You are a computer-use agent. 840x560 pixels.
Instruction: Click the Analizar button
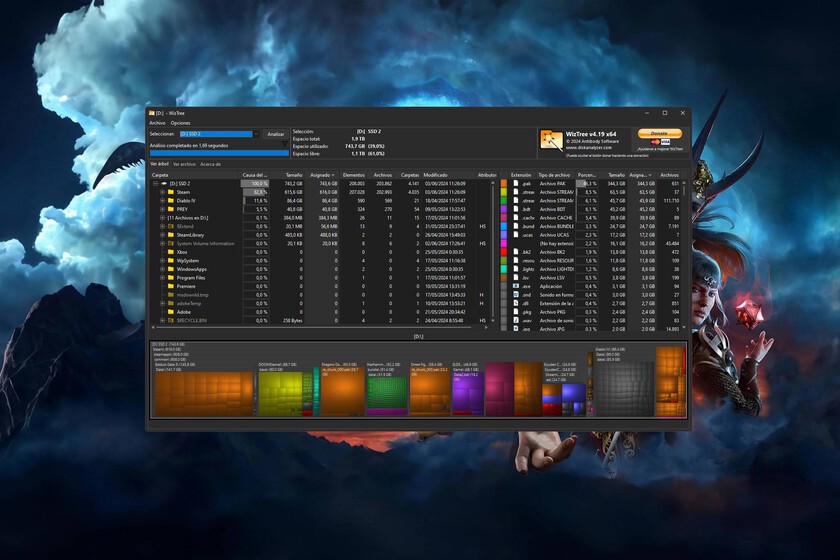pos(276,134)
